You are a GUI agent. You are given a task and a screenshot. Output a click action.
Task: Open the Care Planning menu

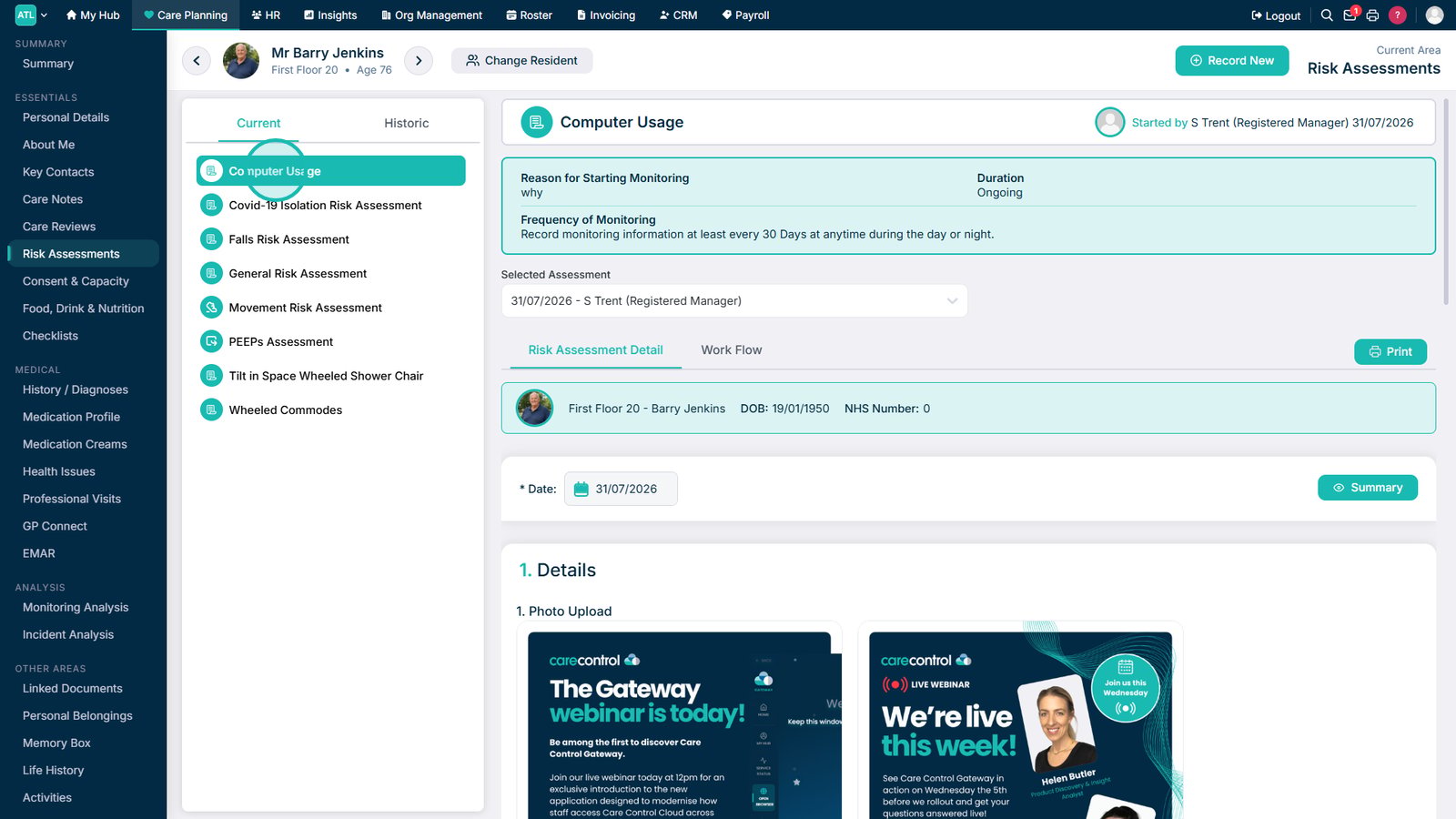(x=186, y=15)
